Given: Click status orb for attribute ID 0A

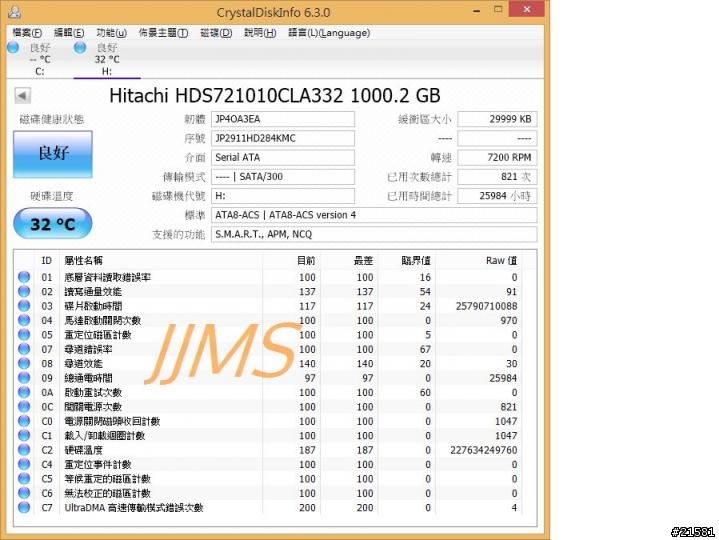Looking at the screenshot, I should (x=24, y=392).
